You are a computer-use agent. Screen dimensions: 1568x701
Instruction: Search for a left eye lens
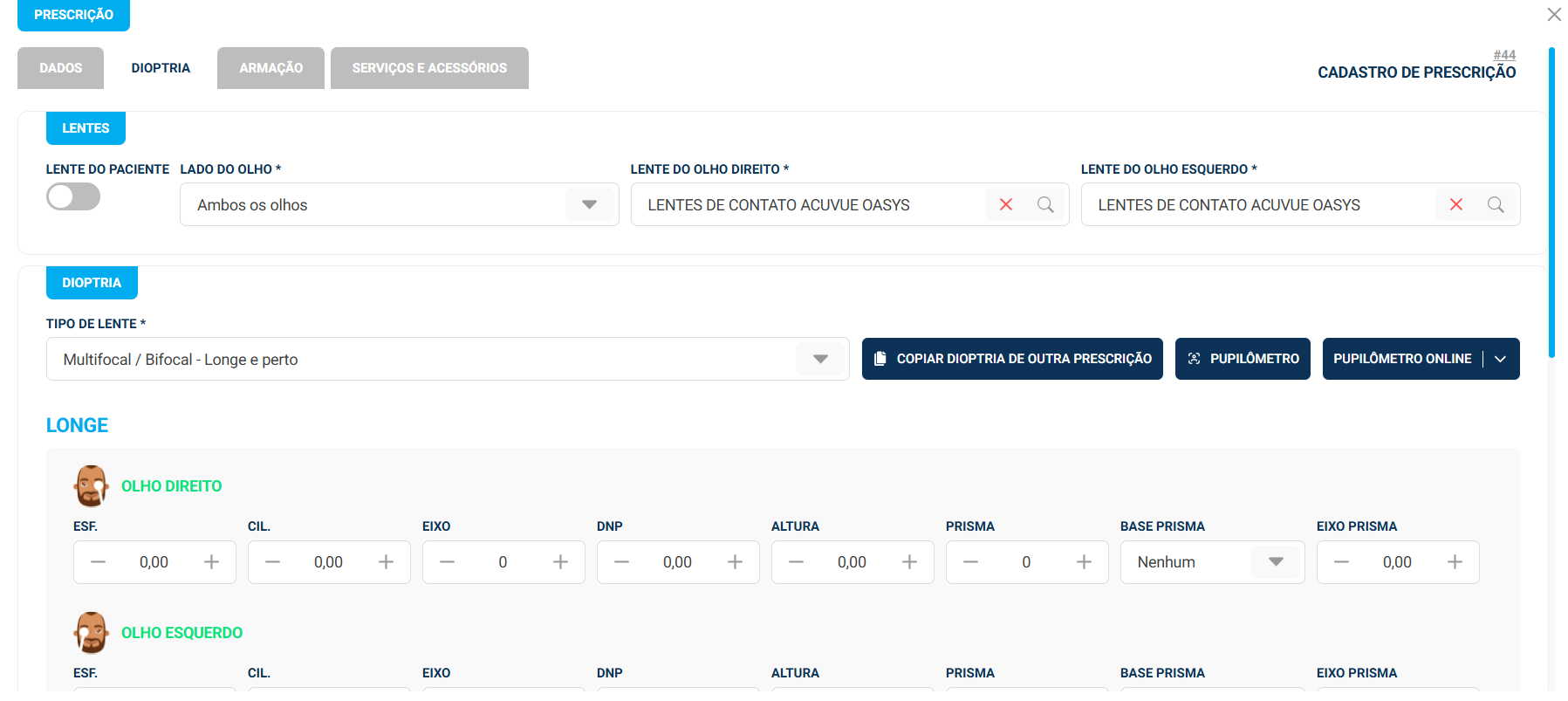1496,204
